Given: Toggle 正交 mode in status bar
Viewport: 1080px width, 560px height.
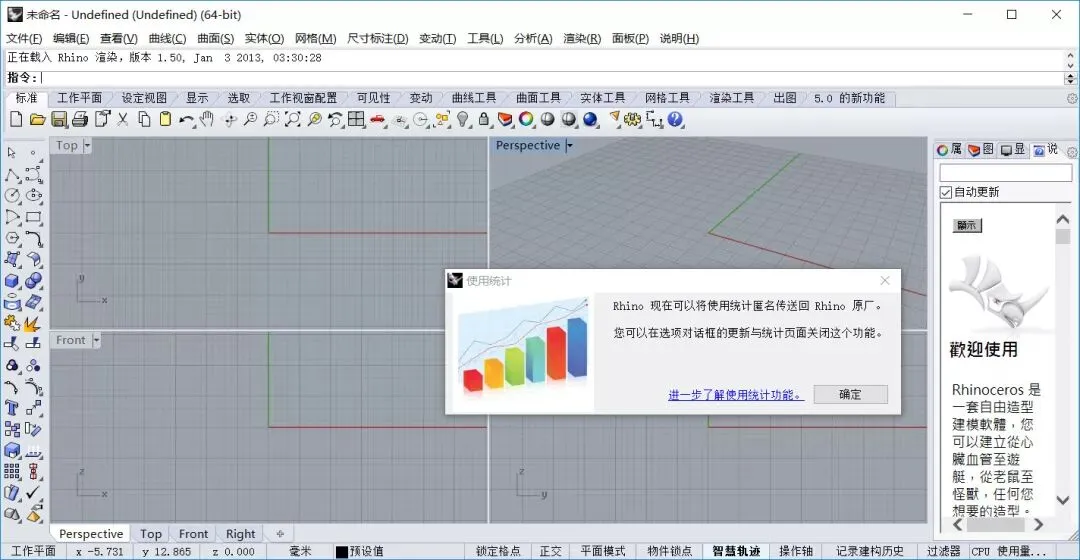Looking at the screenshot, I should click(550, 551).
